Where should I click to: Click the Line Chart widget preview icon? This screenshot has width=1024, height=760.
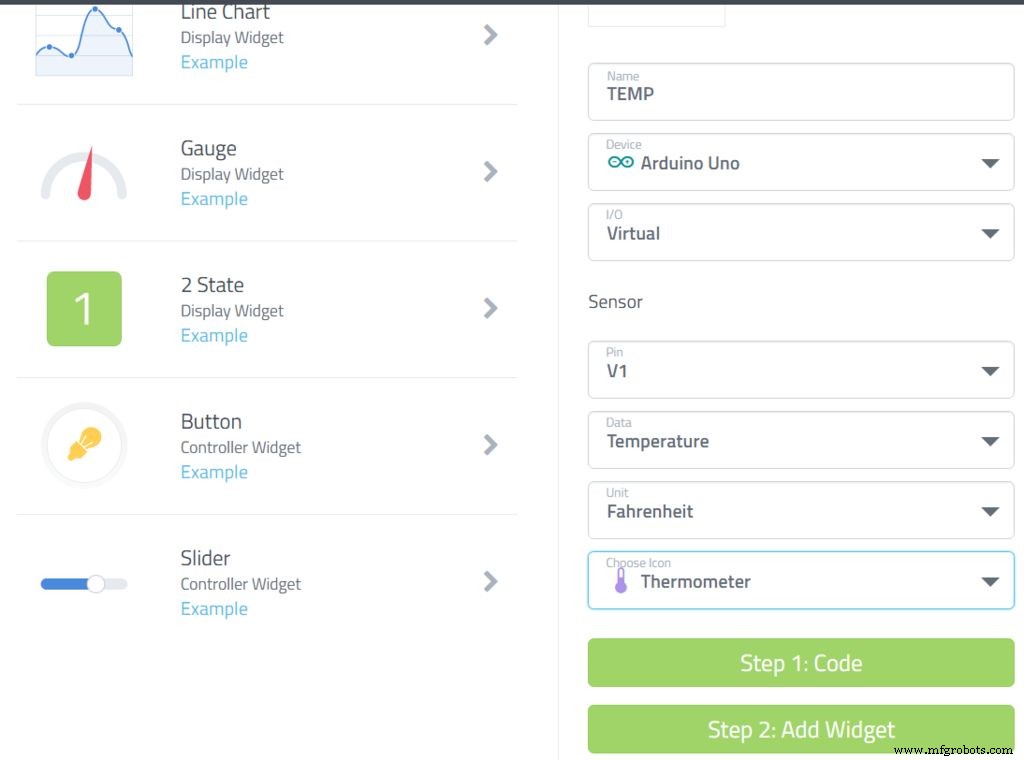[84, 40]
